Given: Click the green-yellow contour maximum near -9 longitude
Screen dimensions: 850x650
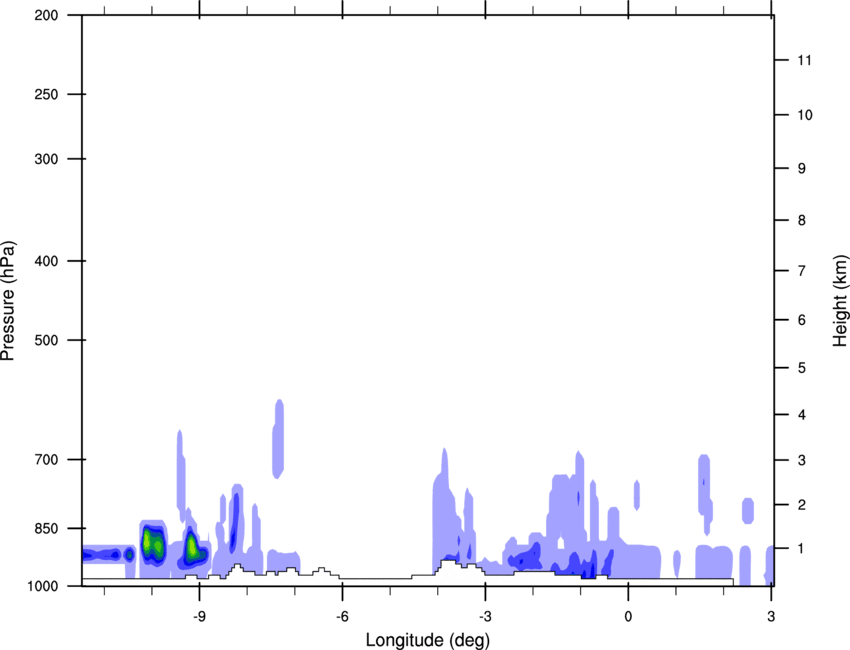Looking at the screenshot, I should click(x=191, y=546).
